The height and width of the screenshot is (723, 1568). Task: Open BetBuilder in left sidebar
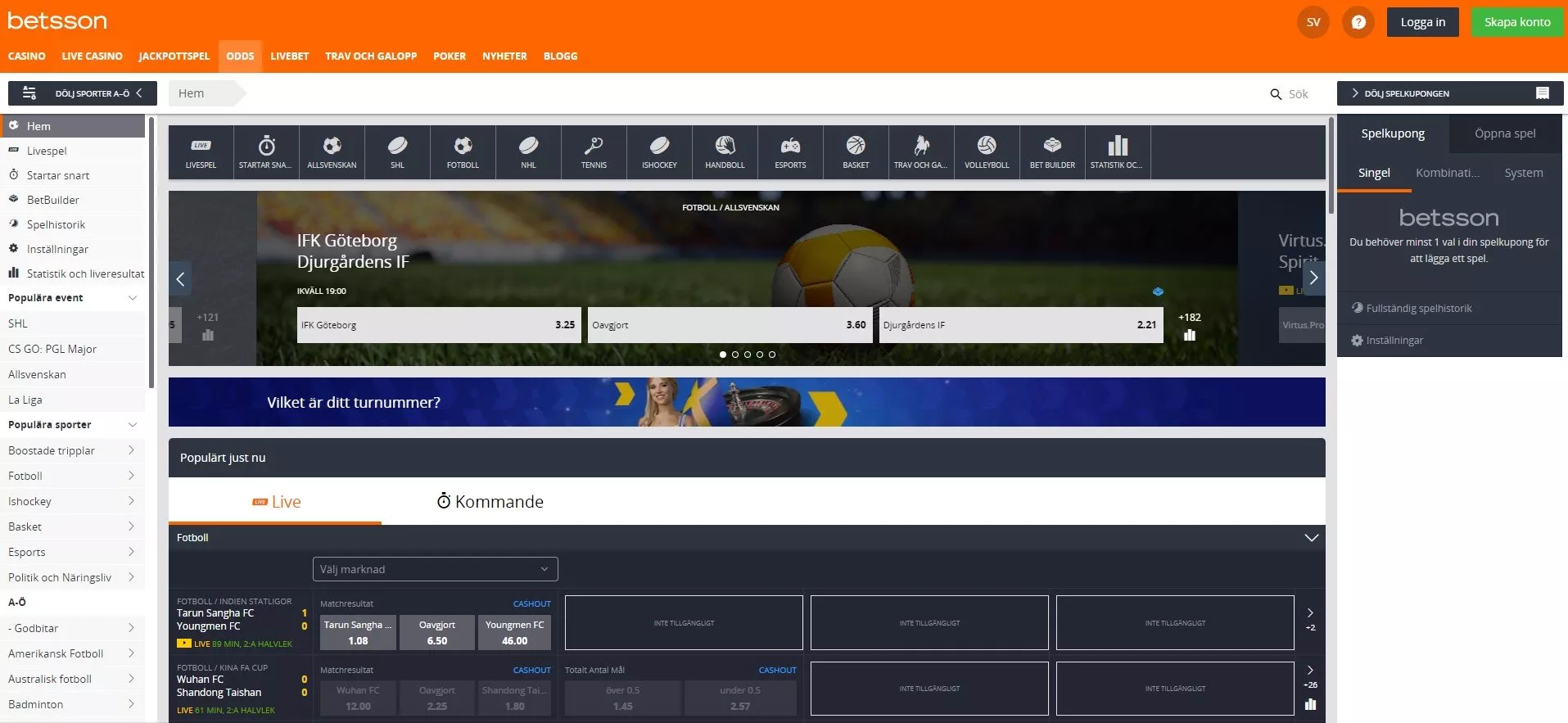52,200
